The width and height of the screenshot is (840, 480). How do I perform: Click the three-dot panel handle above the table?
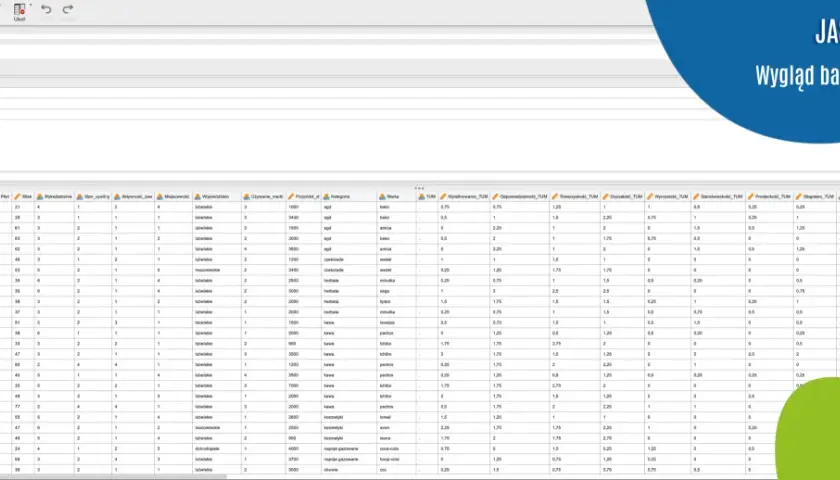tap(419, 188)
